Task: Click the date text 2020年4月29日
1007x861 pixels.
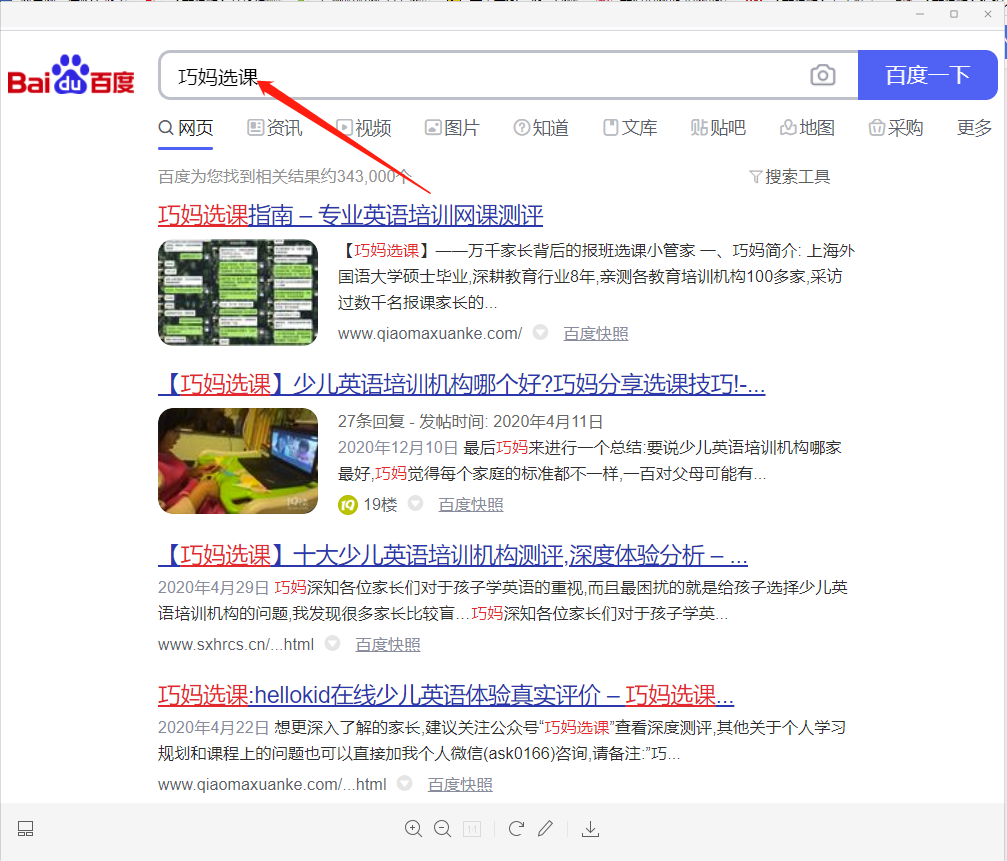Action: (x=213, y=587)
